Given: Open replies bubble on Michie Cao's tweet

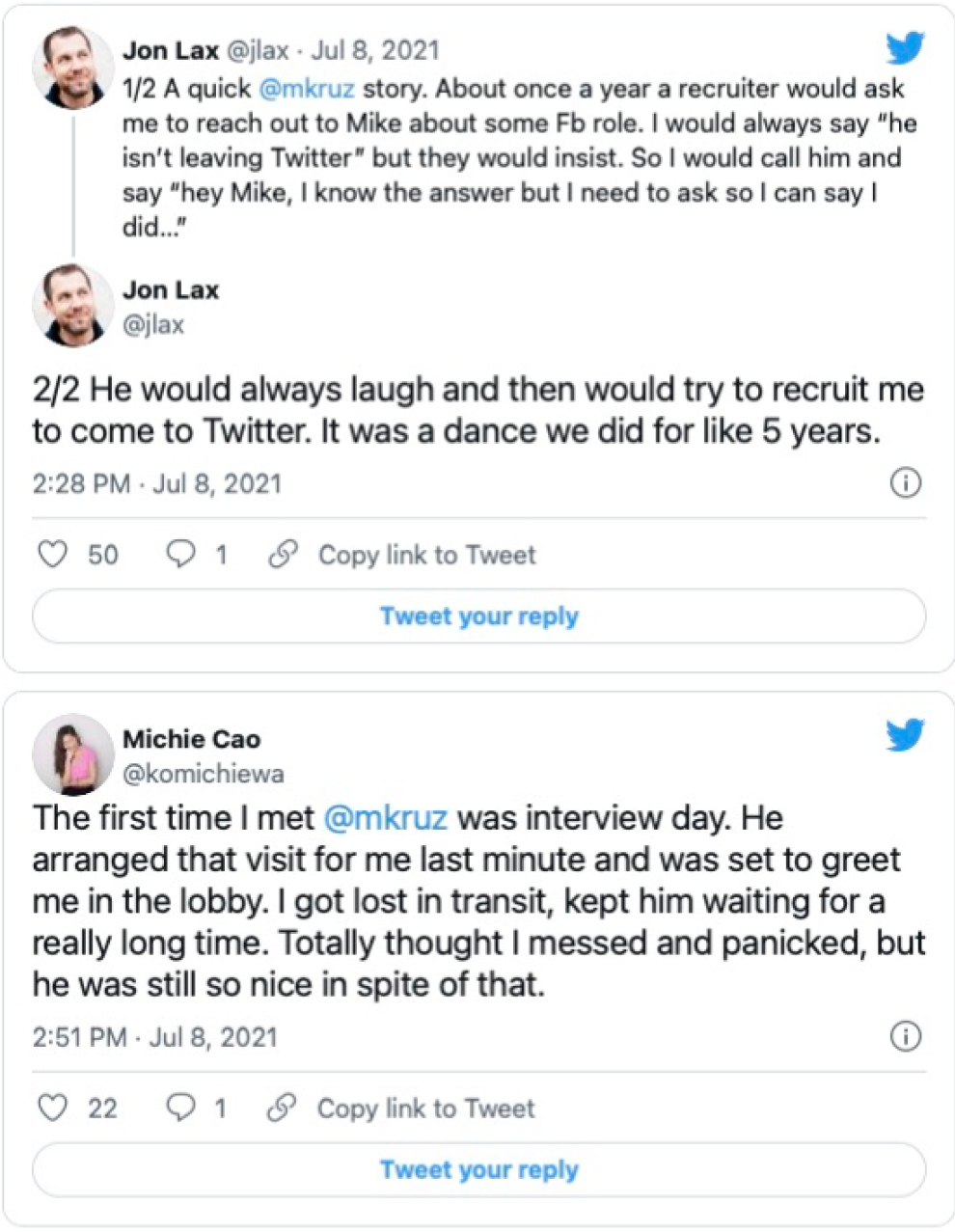Looking at the screenshot, I should (x=181, y=1108).
